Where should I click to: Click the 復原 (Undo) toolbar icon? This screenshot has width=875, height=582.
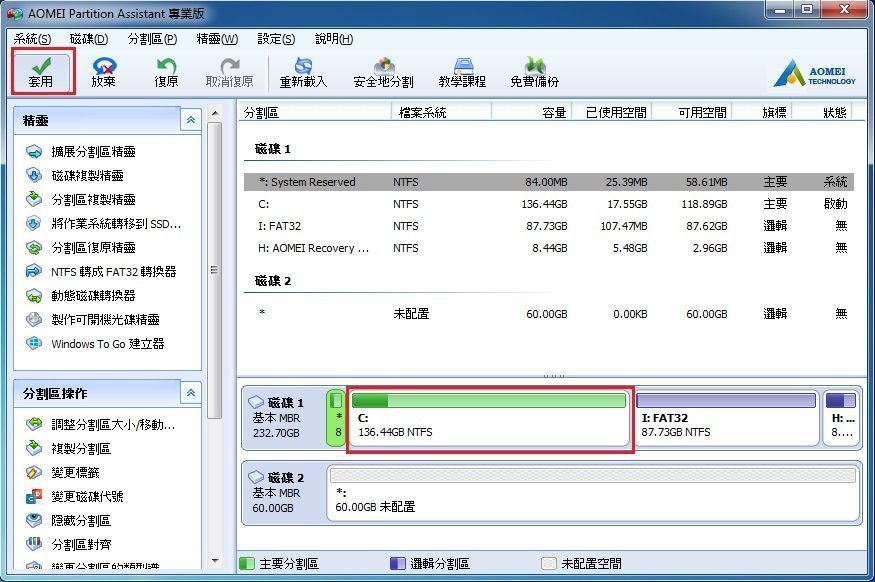coord(166,71)
